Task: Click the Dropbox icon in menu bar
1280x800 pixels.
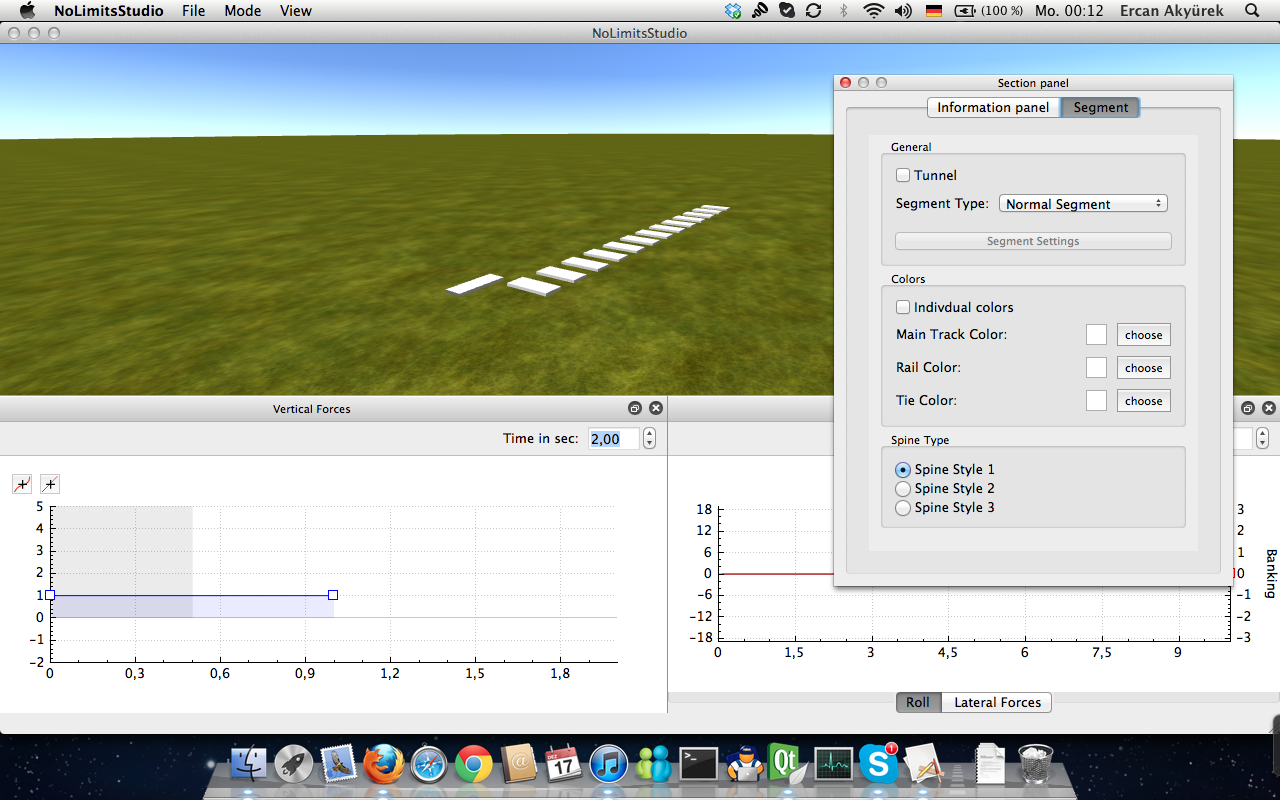Action: 734,11
